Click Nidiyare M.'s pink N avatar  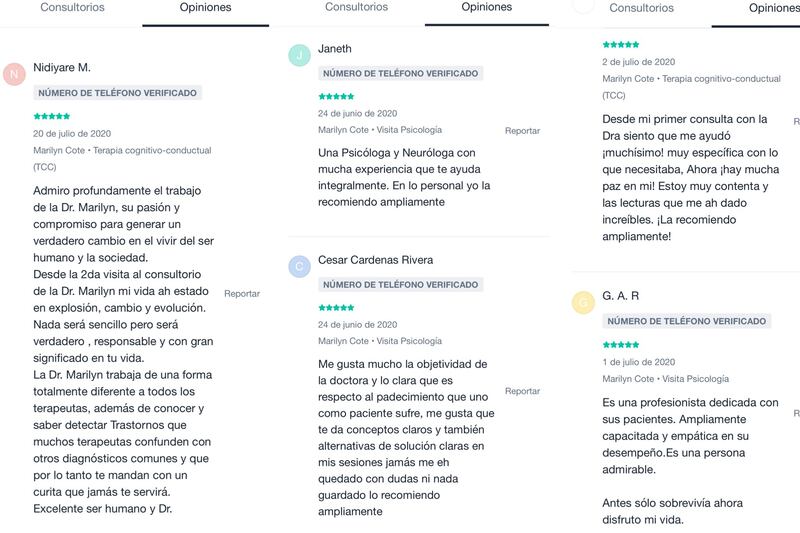[x=14, y=73]
